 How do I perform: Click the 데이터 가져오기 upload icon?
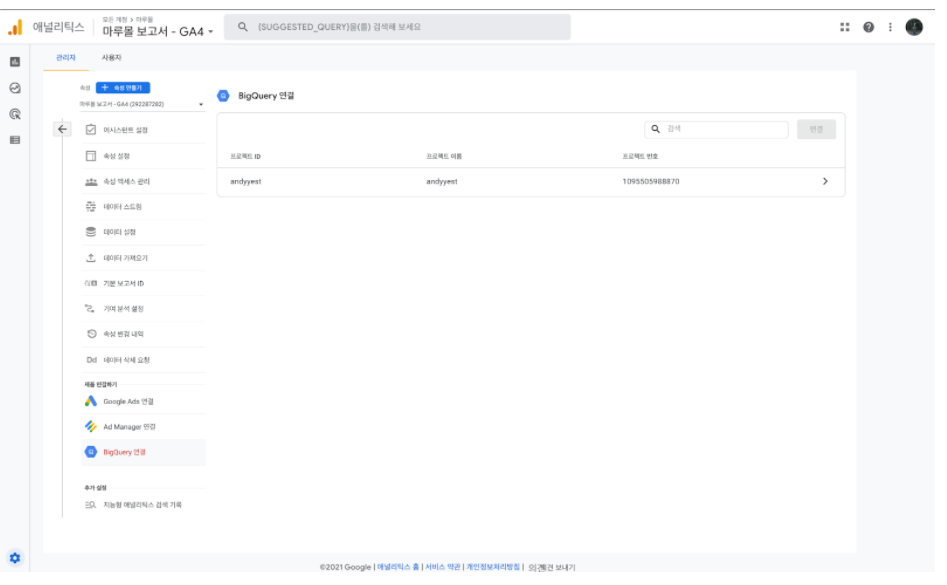(91, 258)
